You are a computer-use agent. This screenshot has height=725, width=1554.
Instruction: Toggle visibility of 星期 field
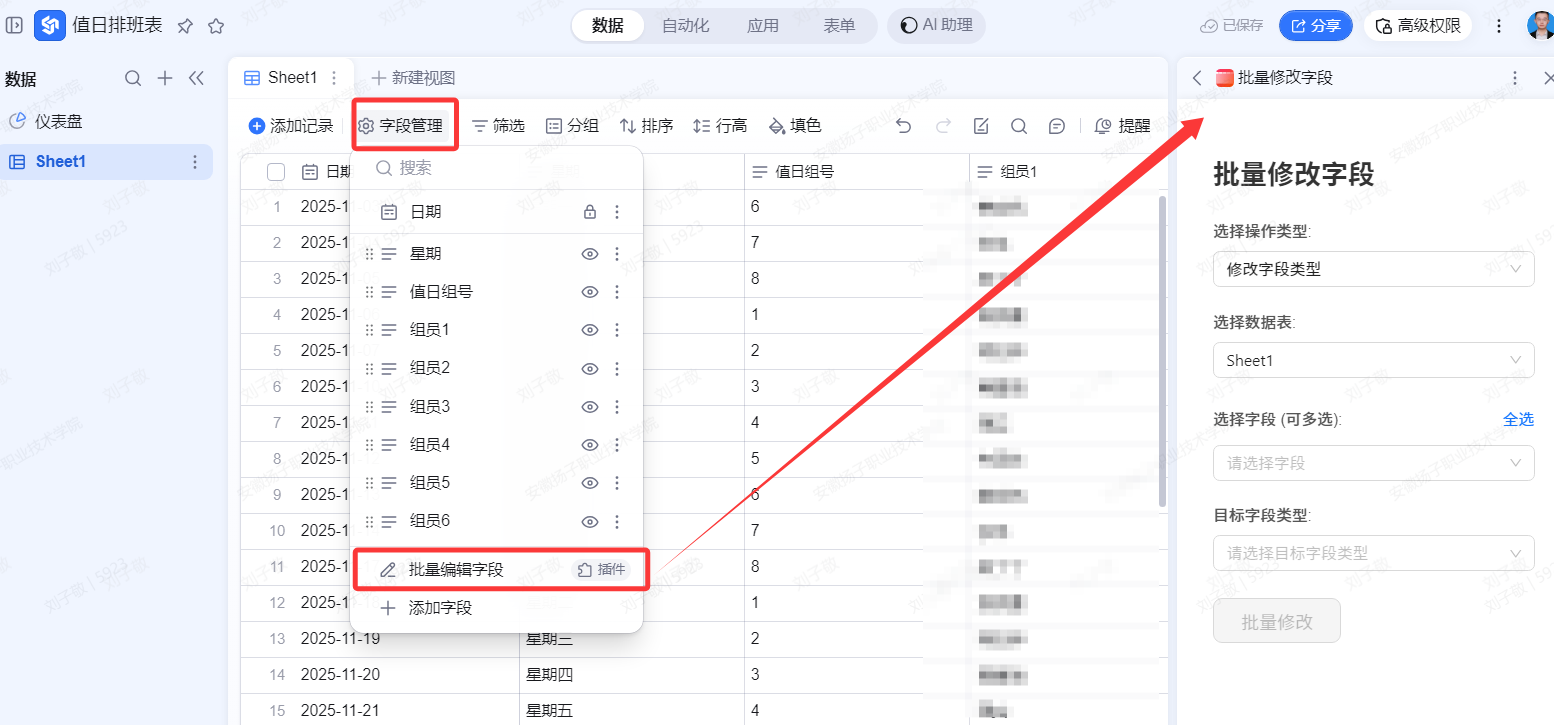coord(590,254)
